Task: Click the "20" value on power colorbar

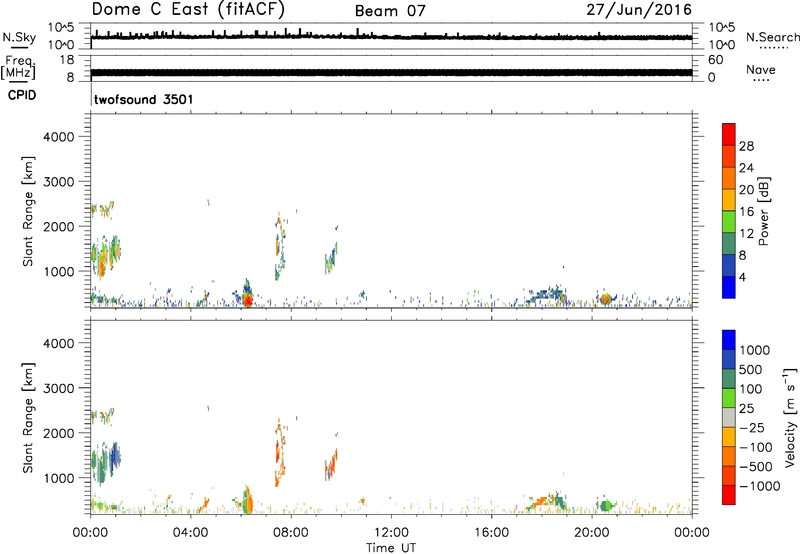Action: pos(746,190)
